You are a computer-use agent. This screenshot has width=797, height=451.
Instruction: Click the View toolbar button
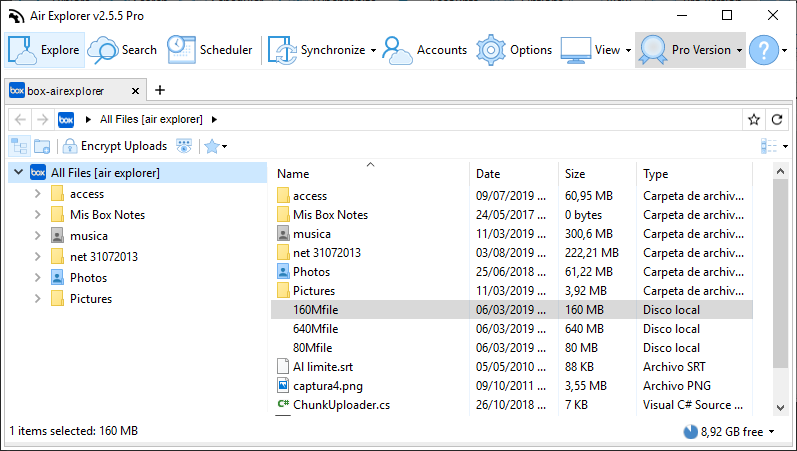(591, 50)
